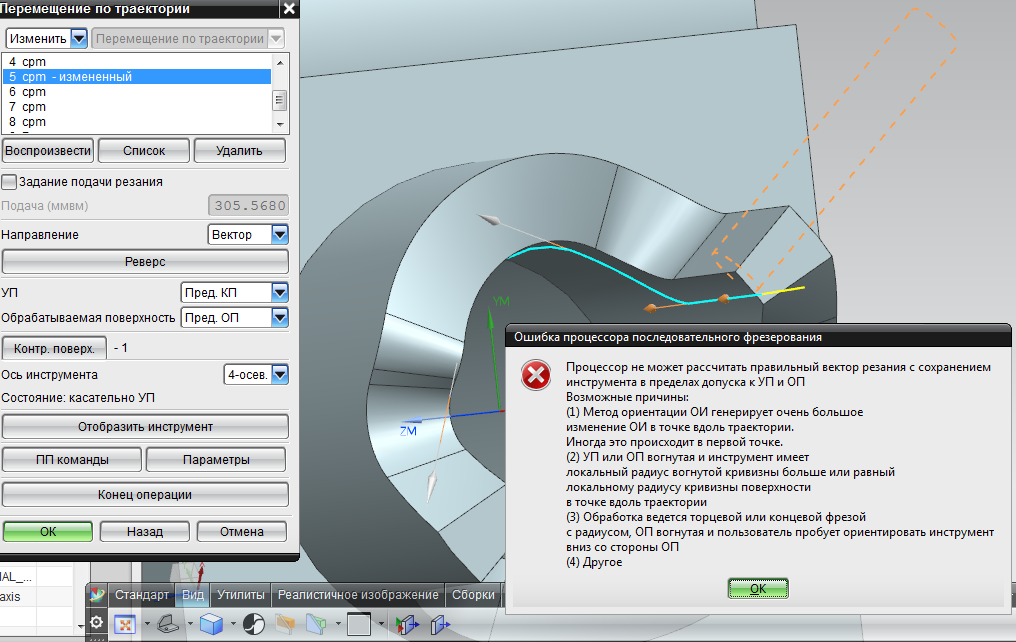
Task: Click the list scrollbar down arrow
Action: tap(279, 123)
